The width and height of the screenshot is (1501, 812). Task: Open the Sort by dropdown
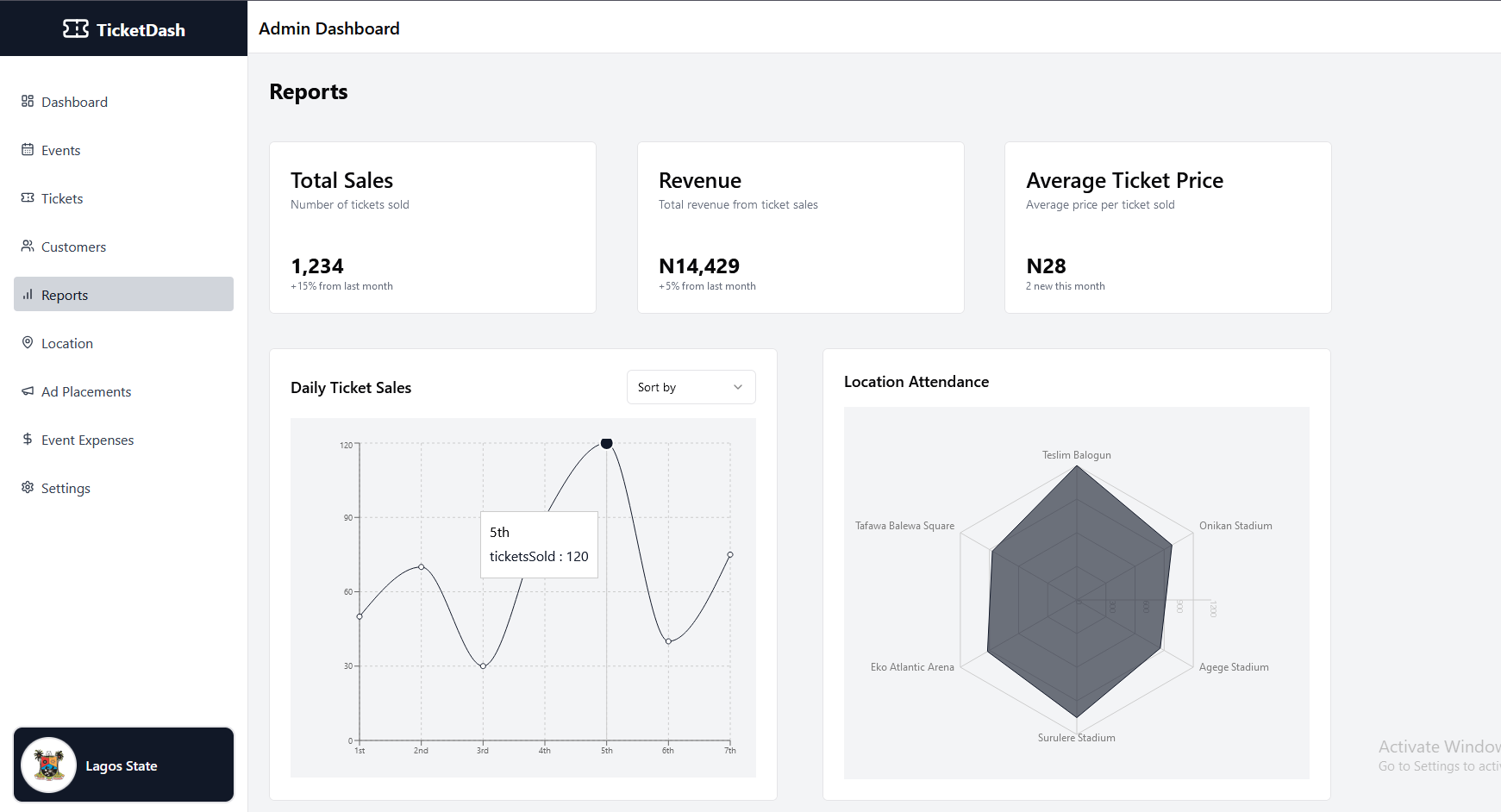(691, 387)
